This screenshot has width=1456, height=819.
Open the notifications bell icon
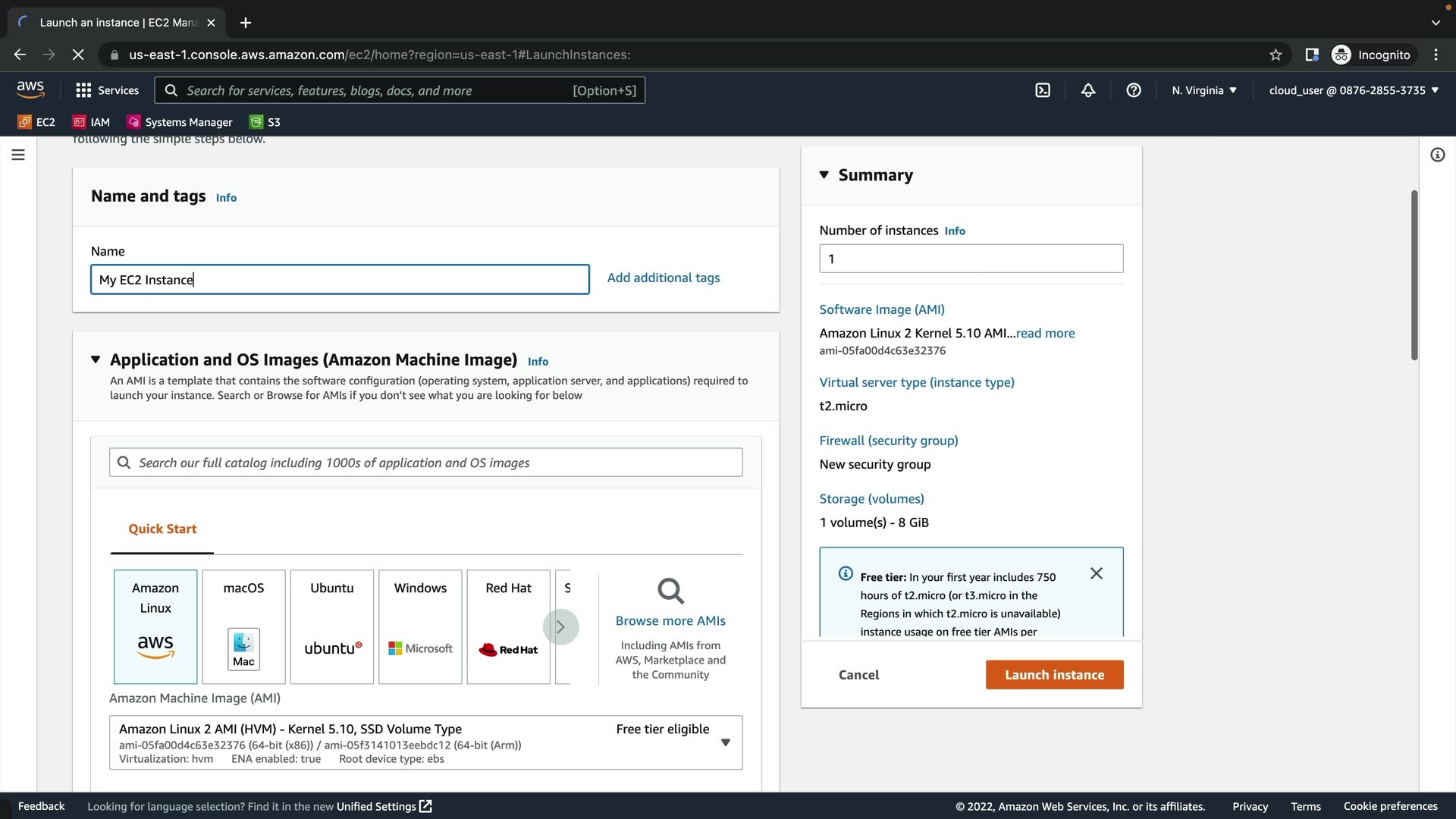pos(1088,90)
